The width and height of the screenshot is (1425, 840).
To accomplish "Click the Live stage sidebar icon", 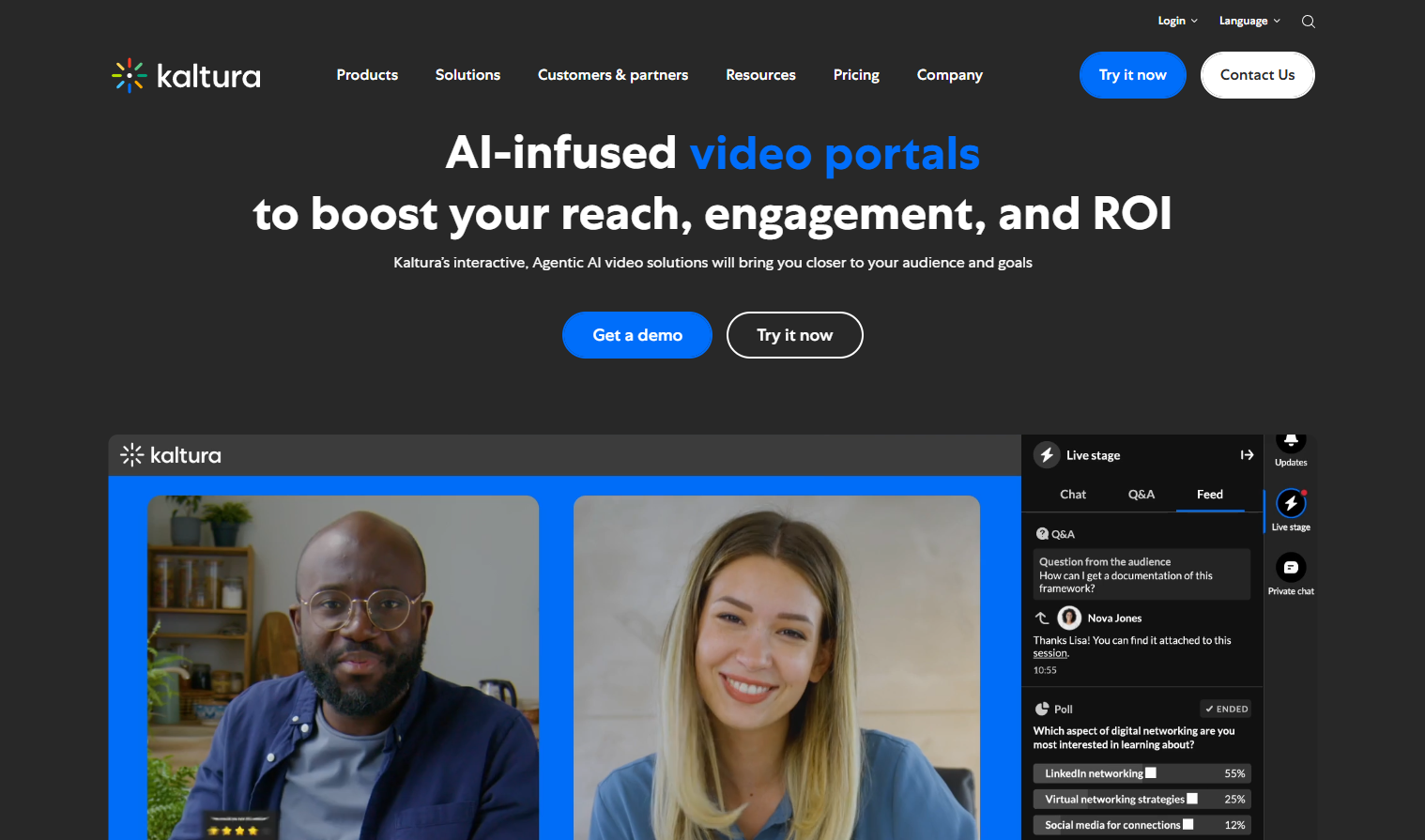I will (1291, 503).
